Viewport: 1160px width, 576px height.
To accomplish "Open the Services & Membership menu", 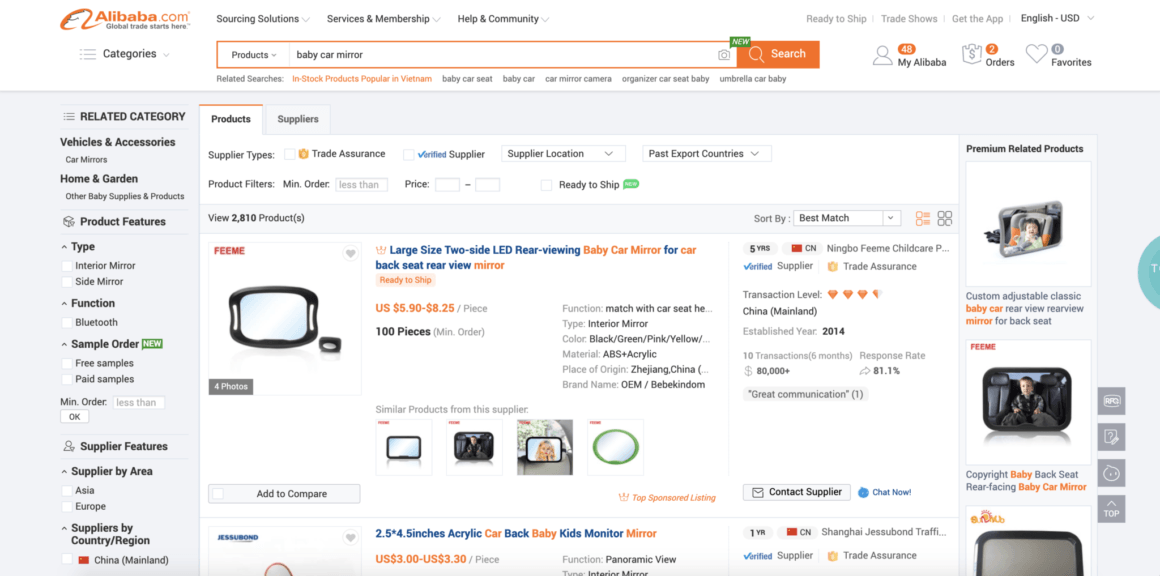I will [x=383, y=18].
